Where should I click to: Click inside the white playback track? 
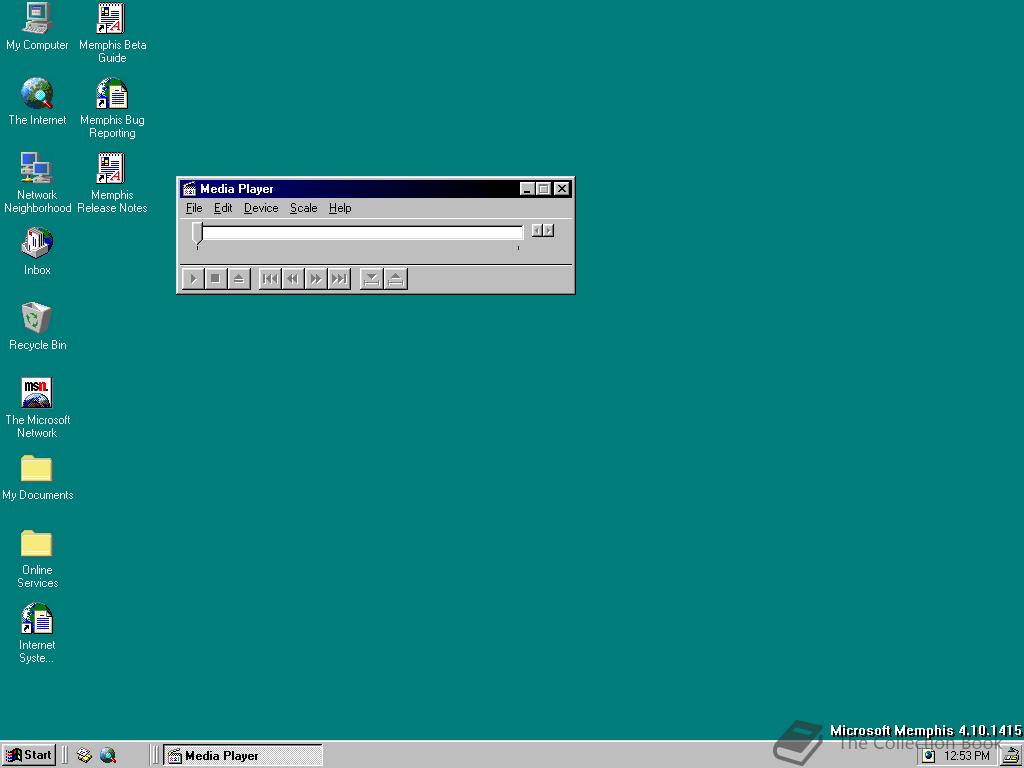click(x=362, y=232)
